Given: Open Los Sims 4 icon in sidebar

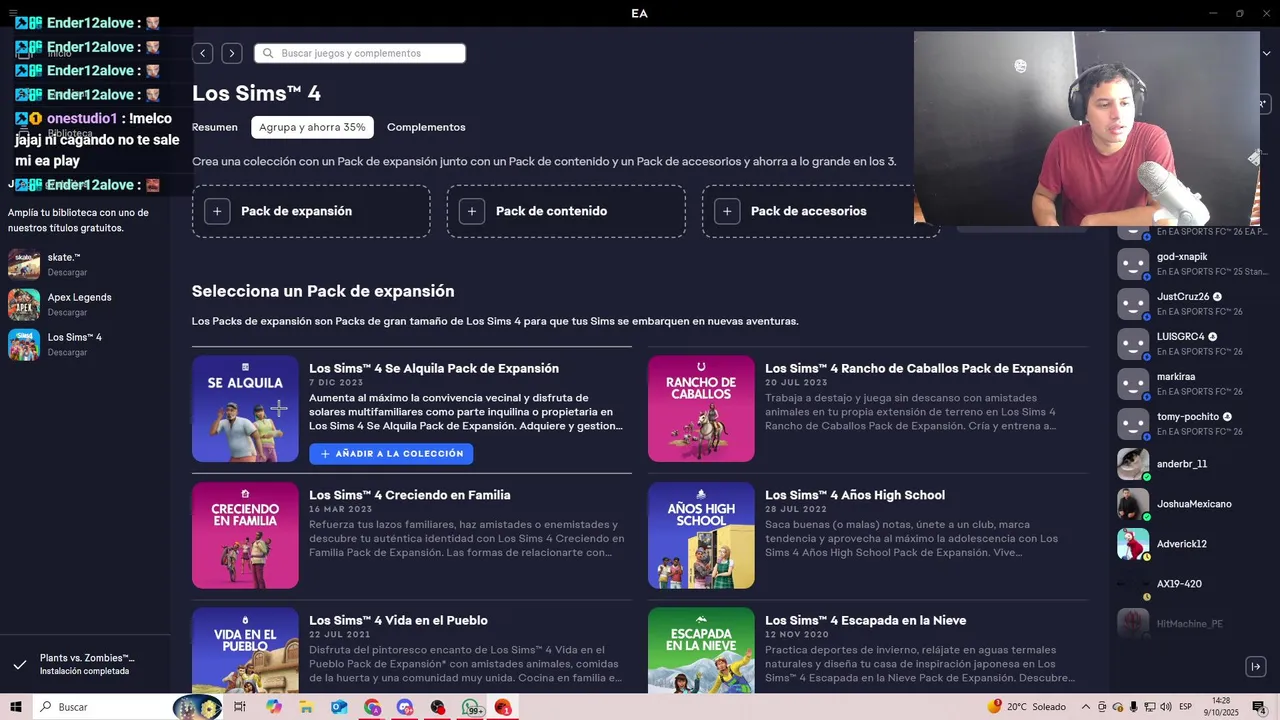Looking at the screenshot, I should tap(24, 345).
